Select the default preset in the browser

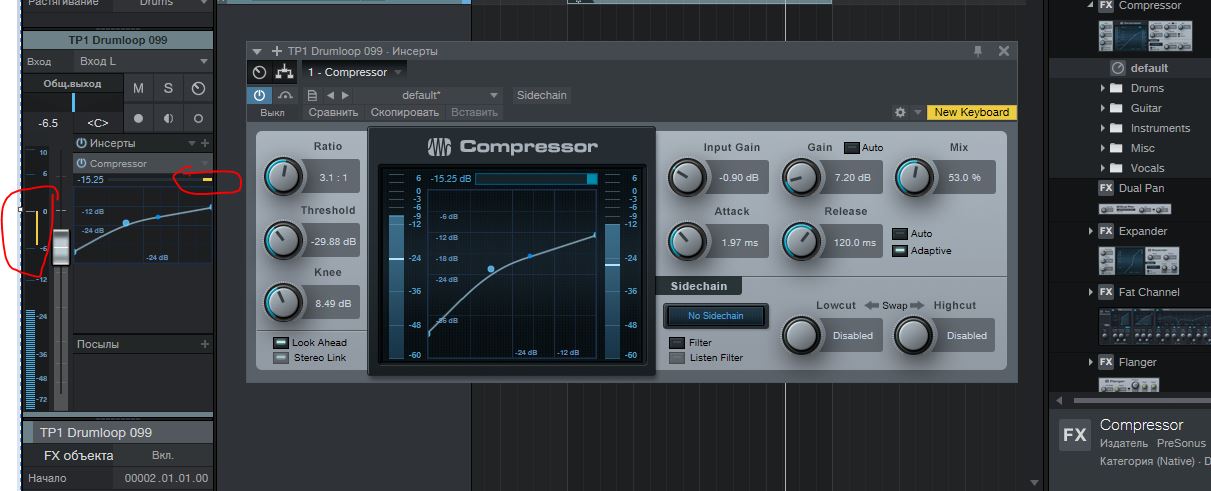[x=1149, y=68]
